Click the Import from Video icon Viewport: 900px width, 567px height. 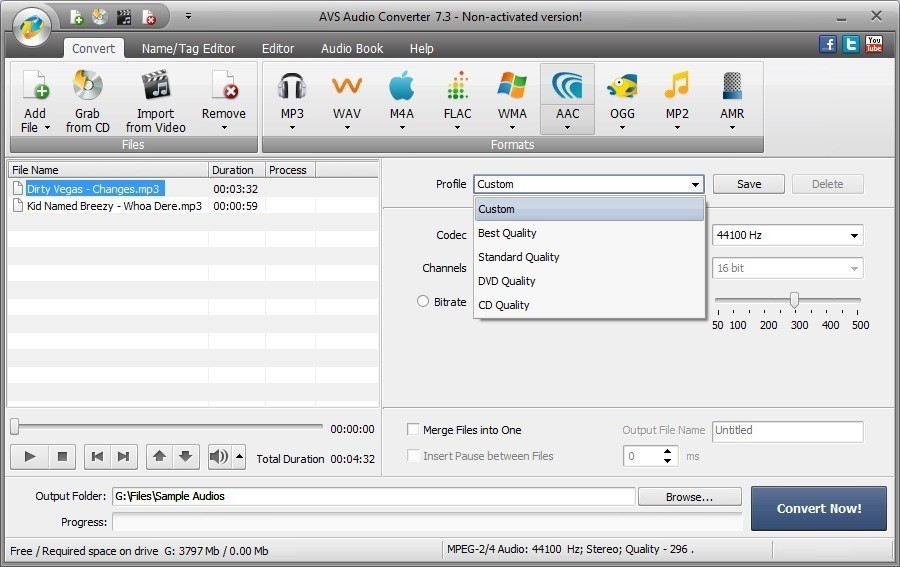click(156, 86)
